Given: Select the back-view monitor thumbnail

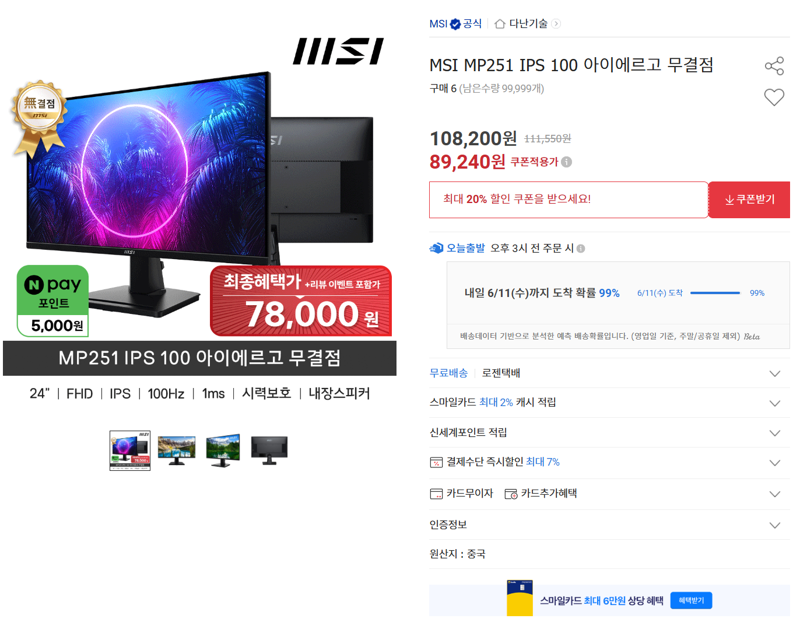Looking at the screenshot, I should (x=269, y=450).
